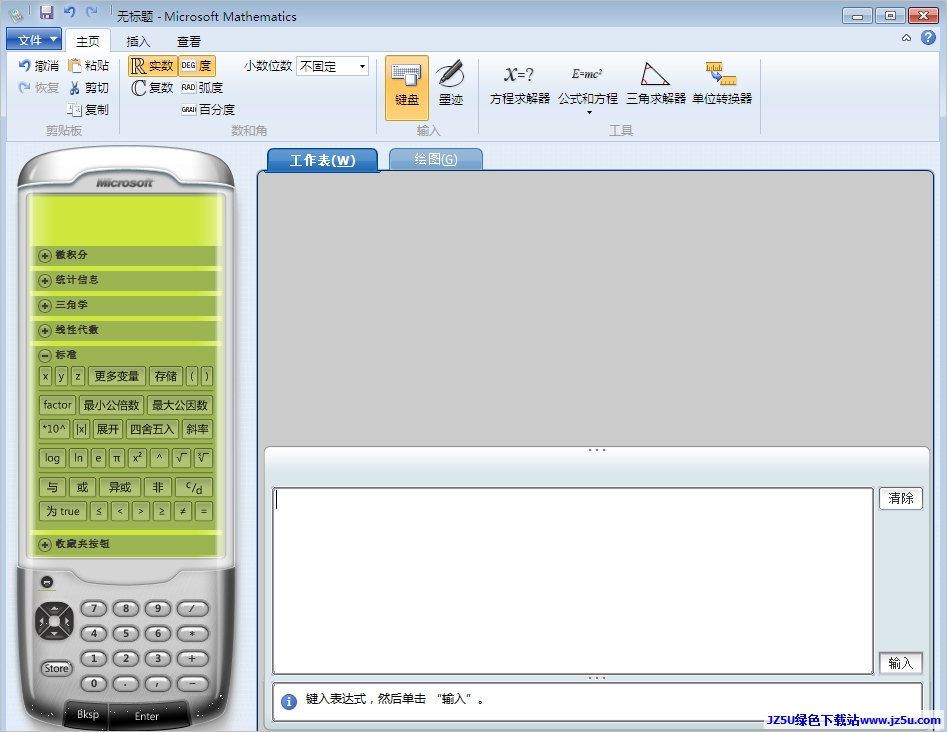The height and width of the screenshot is (732, 947).
Task: Click Undo (撤消) in clipboard group
Action: click(39, 66)
